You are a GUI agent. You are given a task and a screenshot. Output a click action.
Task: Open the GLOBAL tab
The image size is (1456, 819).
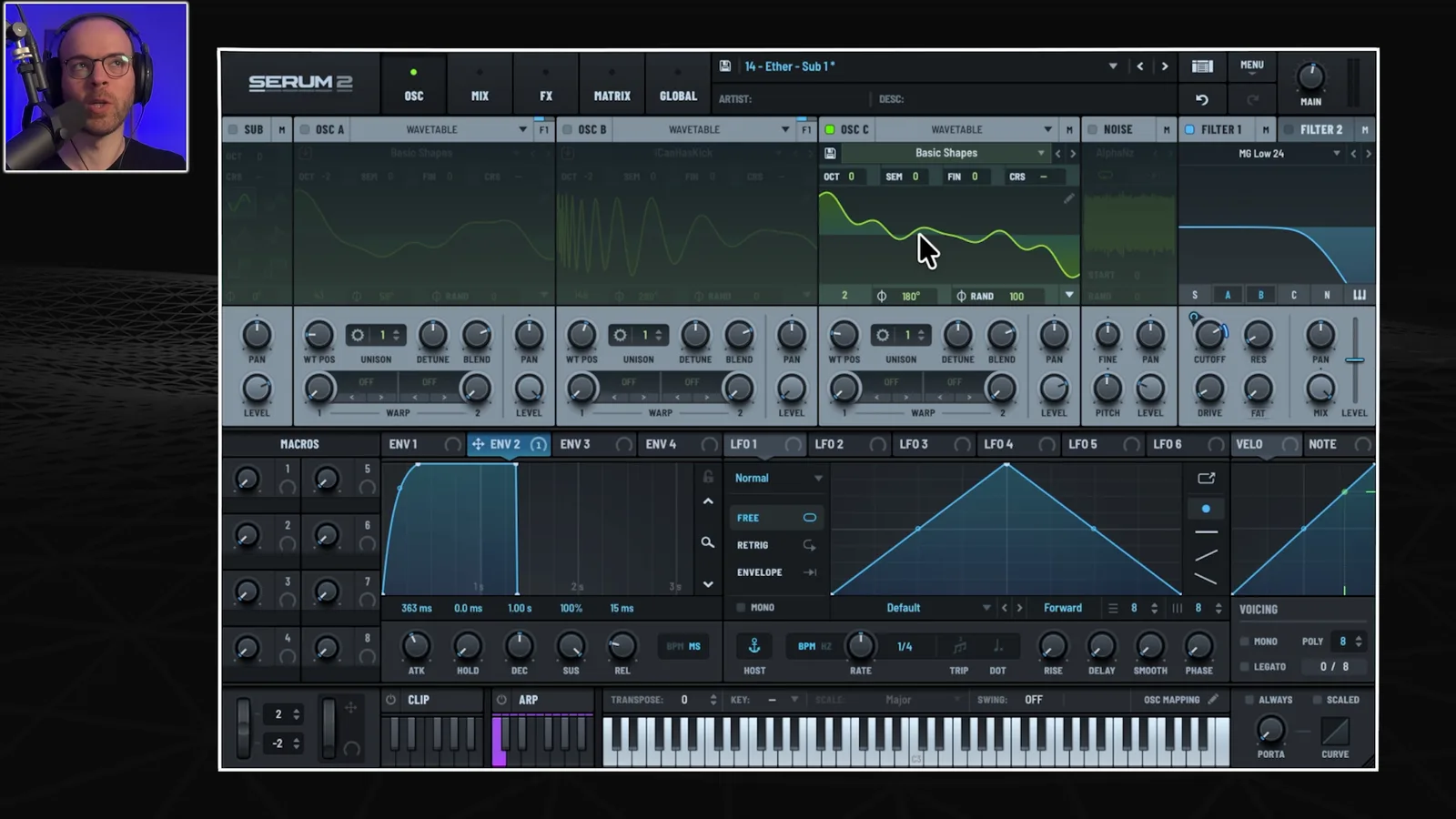click(x=678, y=82)
